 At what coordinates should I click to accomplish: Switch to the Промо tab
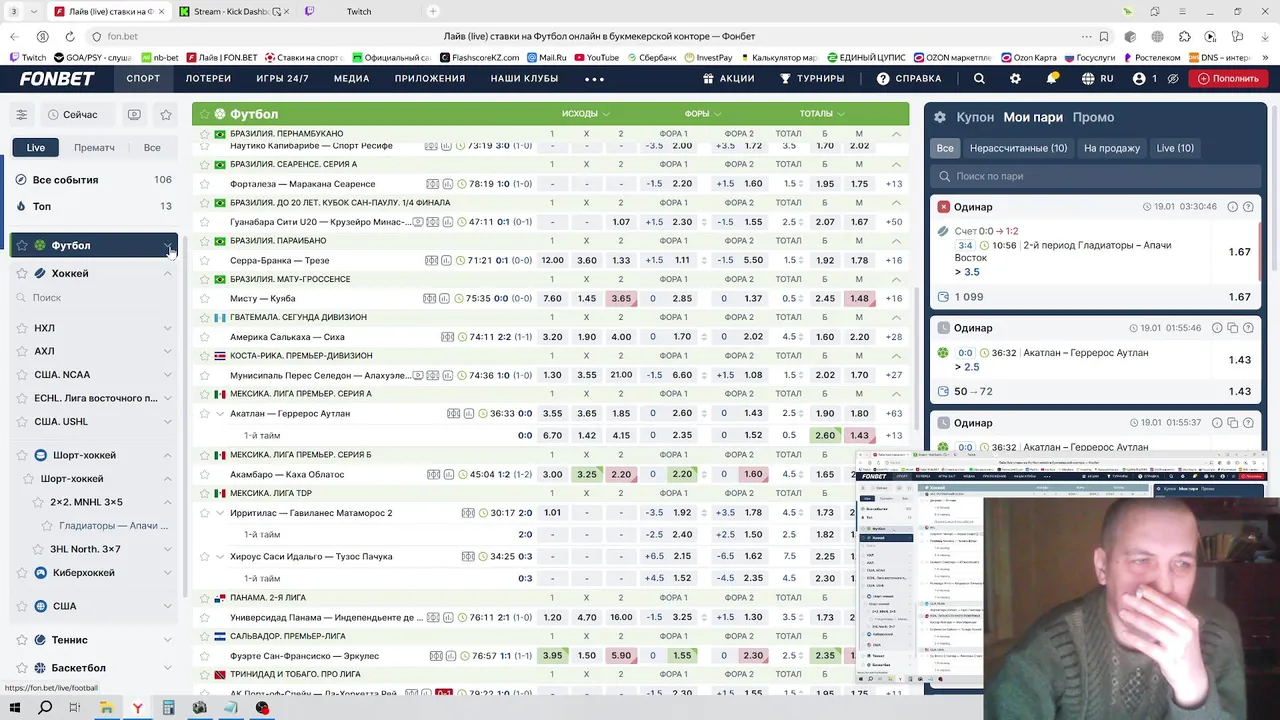1093,117
